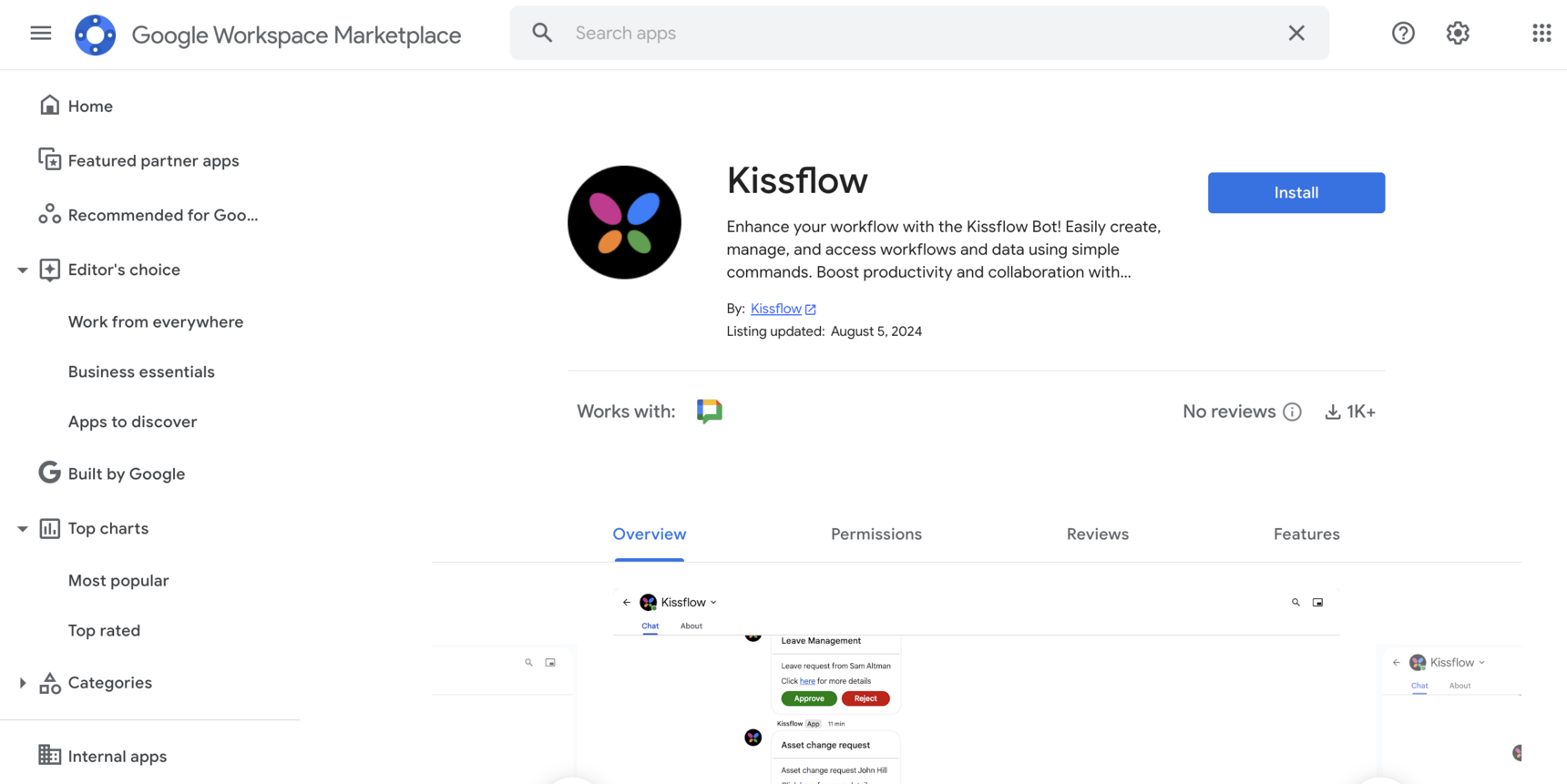Click the downloads icon next to 1K+
The width and height of the screenshot is (1567, 784).
(x=1333, y=412)
